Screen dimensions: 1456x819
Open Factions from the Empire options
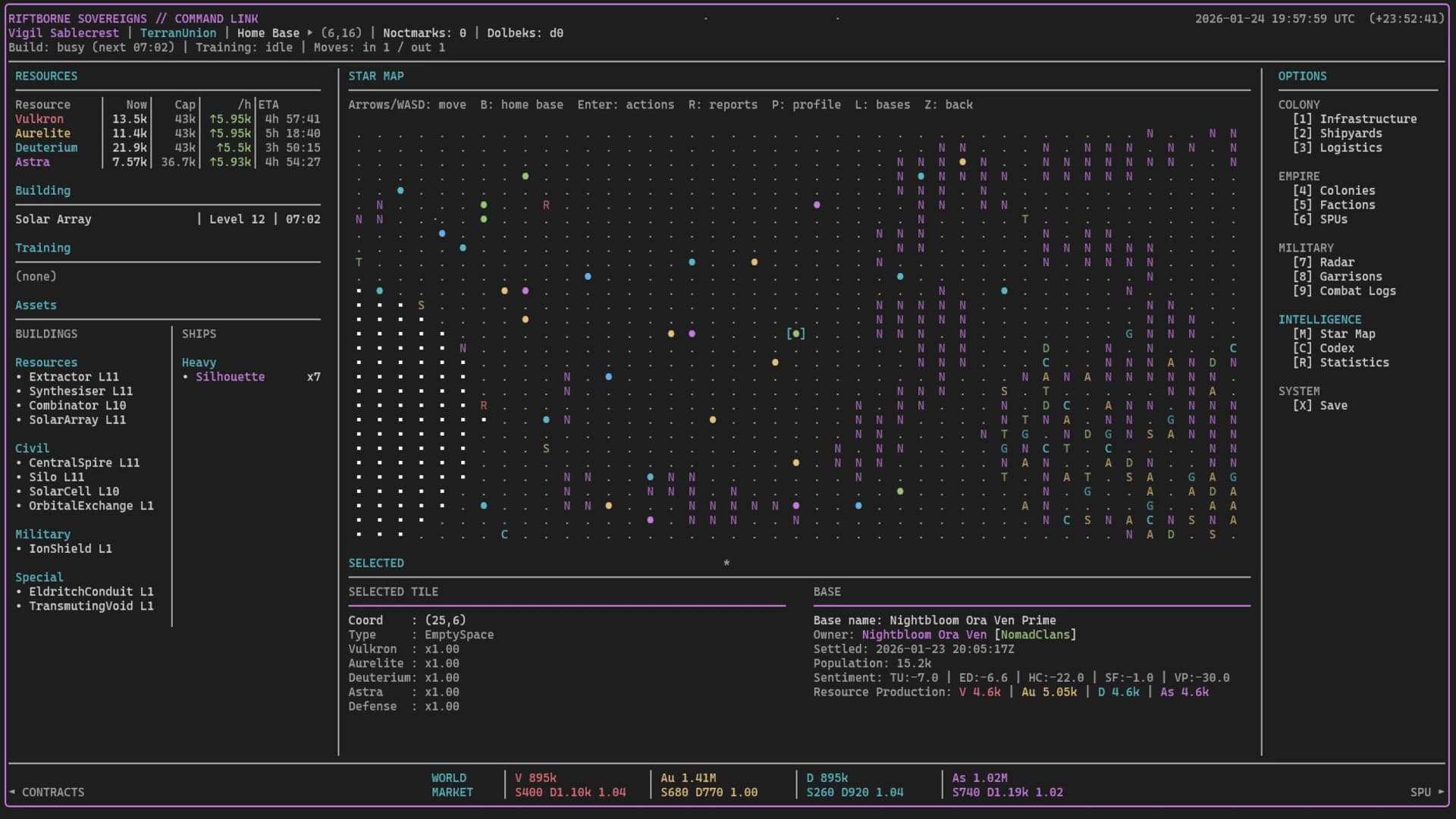(x=1344, y=205)
